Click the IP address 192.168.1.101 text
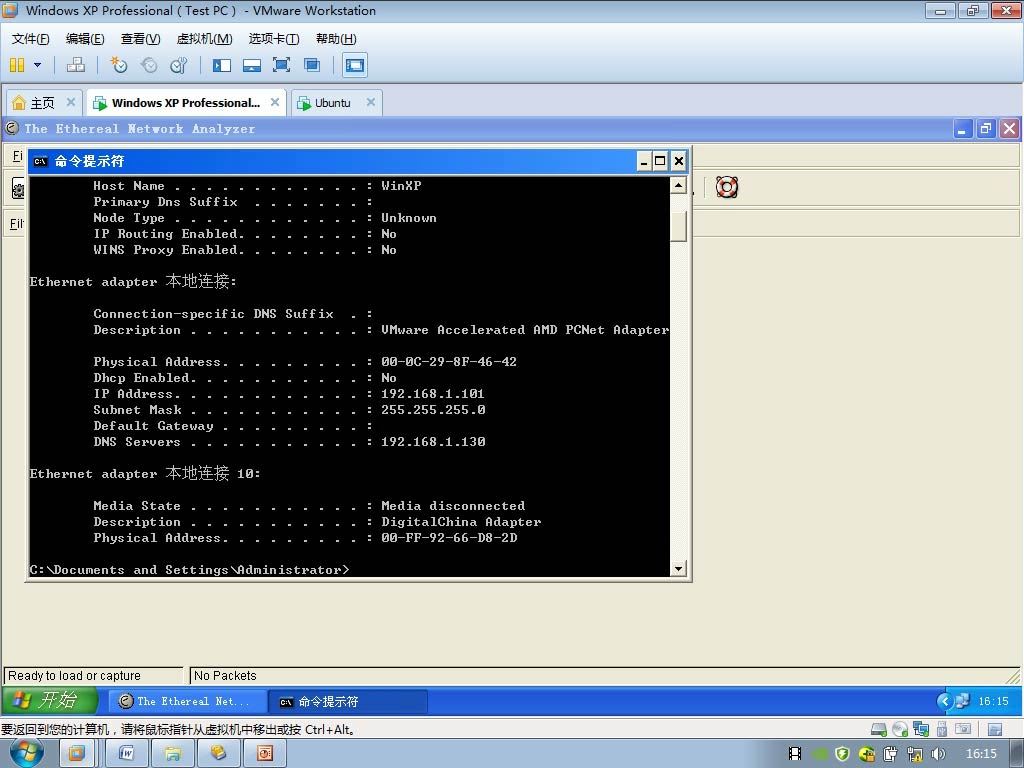 (432, 394)
